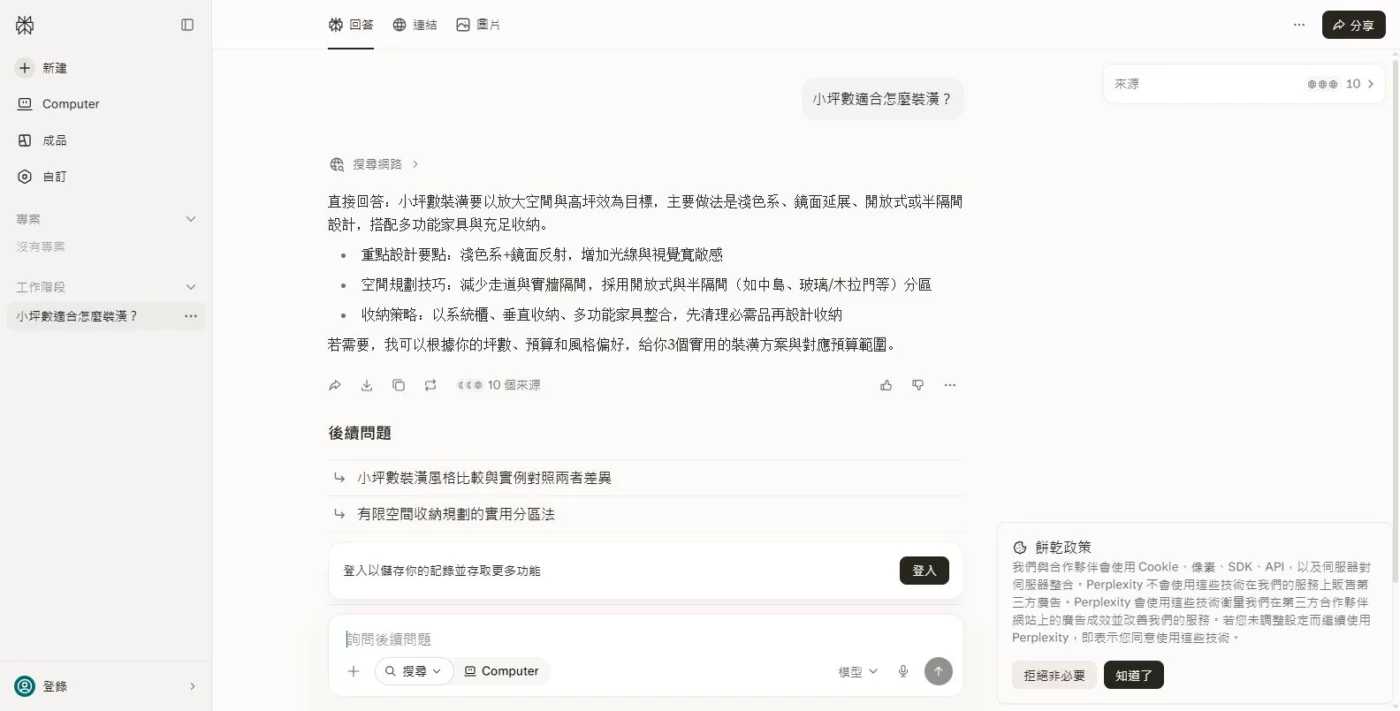Open more actions for the answer

950,385
